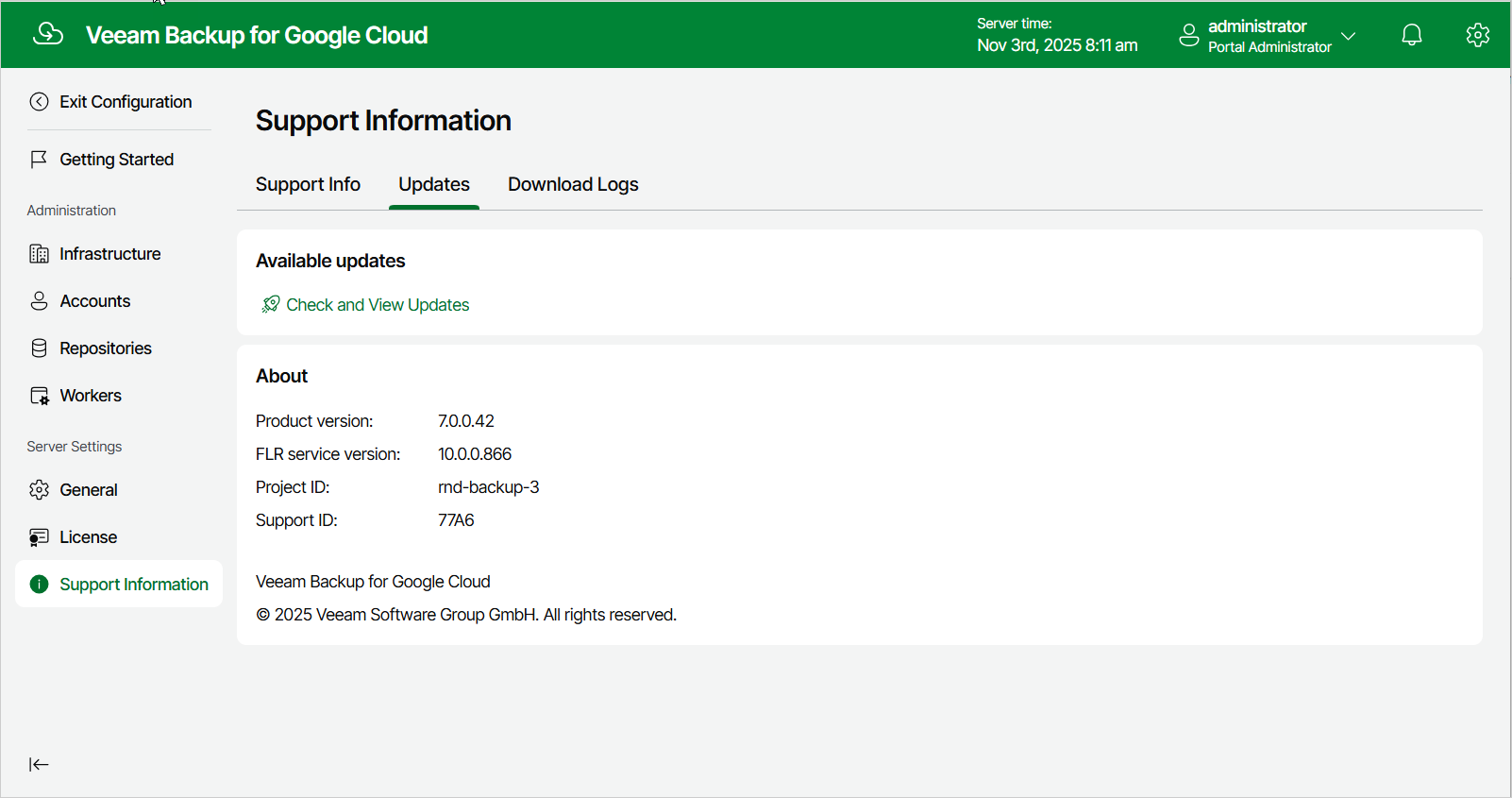Open the Download Logs tab

pos(573,185)
